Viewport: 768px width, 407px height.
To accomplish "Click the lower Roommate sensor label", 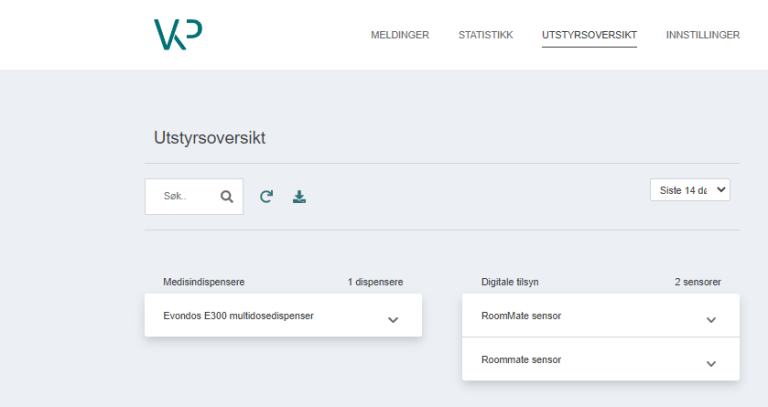I will pos(521,360).
